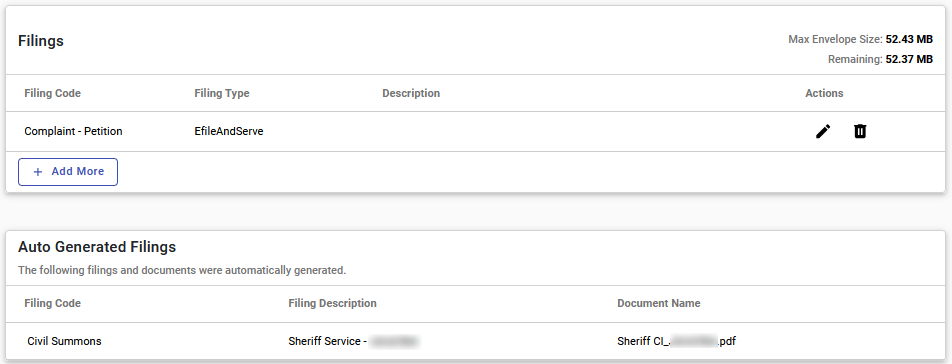The height and width of the screenshot is (364, 952).
Task: Select the Filing Type column header
Action: tap(222, 93)
